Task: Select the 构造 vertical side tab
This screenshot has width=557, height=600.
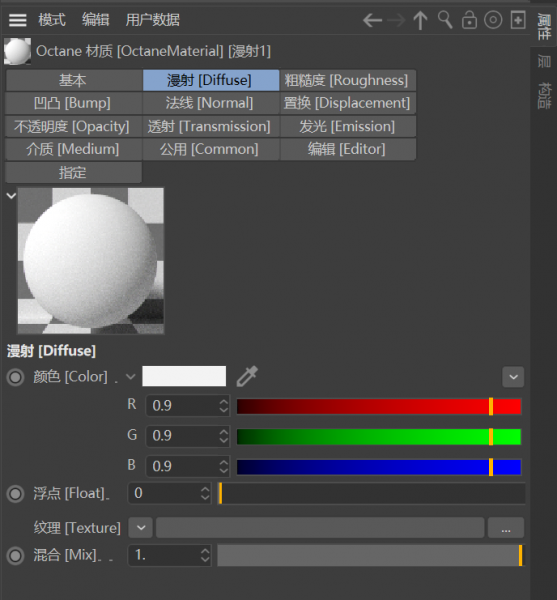Action: (544, 95)
